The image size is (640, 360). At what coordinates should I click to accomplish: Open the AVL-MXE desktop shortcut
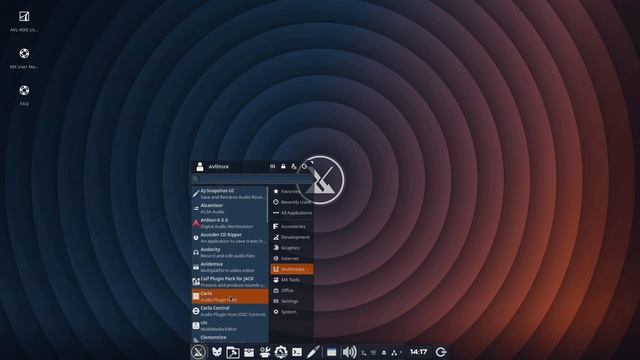(x=24, y=21)
